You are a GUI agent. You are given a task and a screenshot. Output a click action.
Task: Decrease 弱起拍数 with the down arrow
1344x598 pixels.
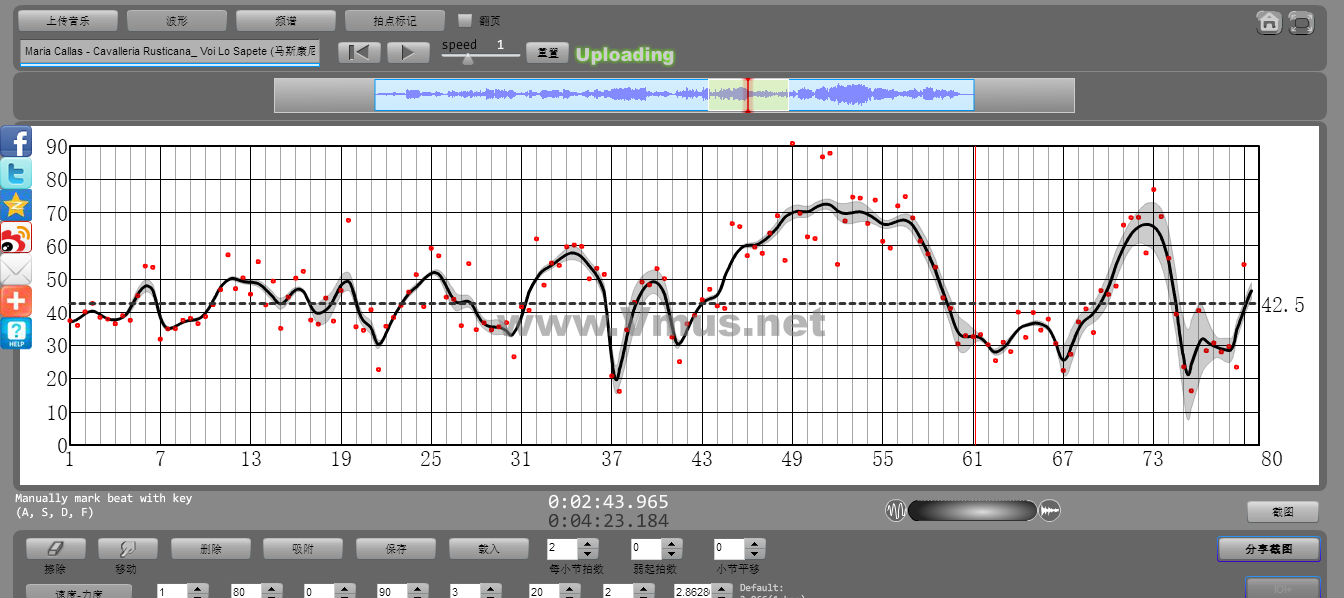pyautogui.click(x=672, y=554)
